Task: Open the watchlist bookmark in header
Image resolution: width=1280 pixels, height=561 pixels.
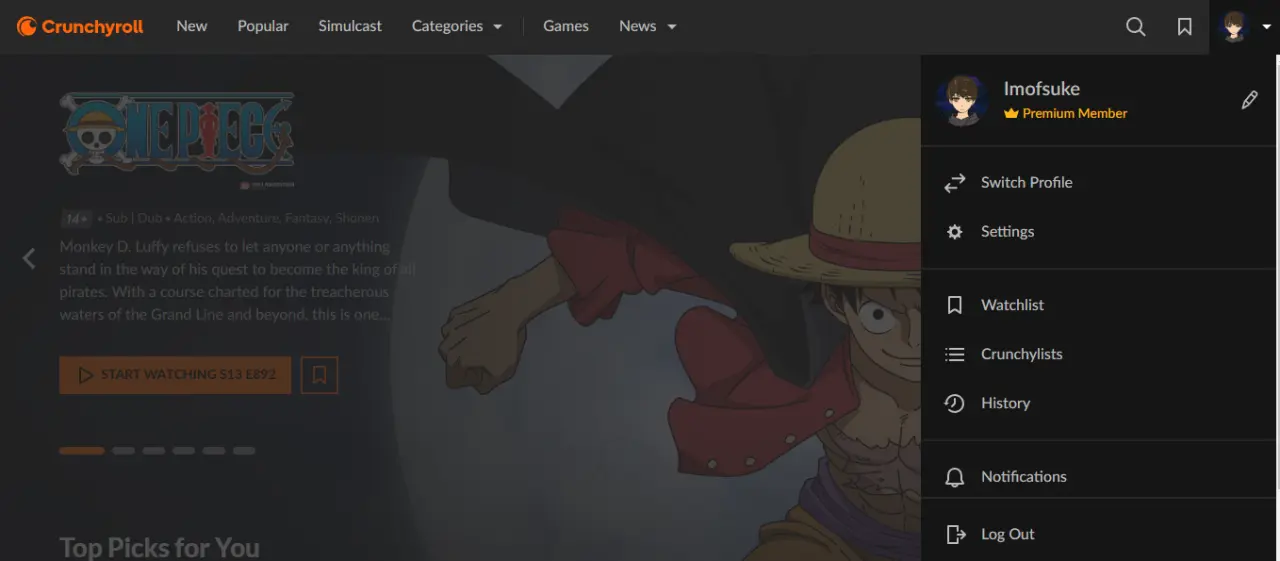Action: pyautogui.click(x=1185, y=27)
